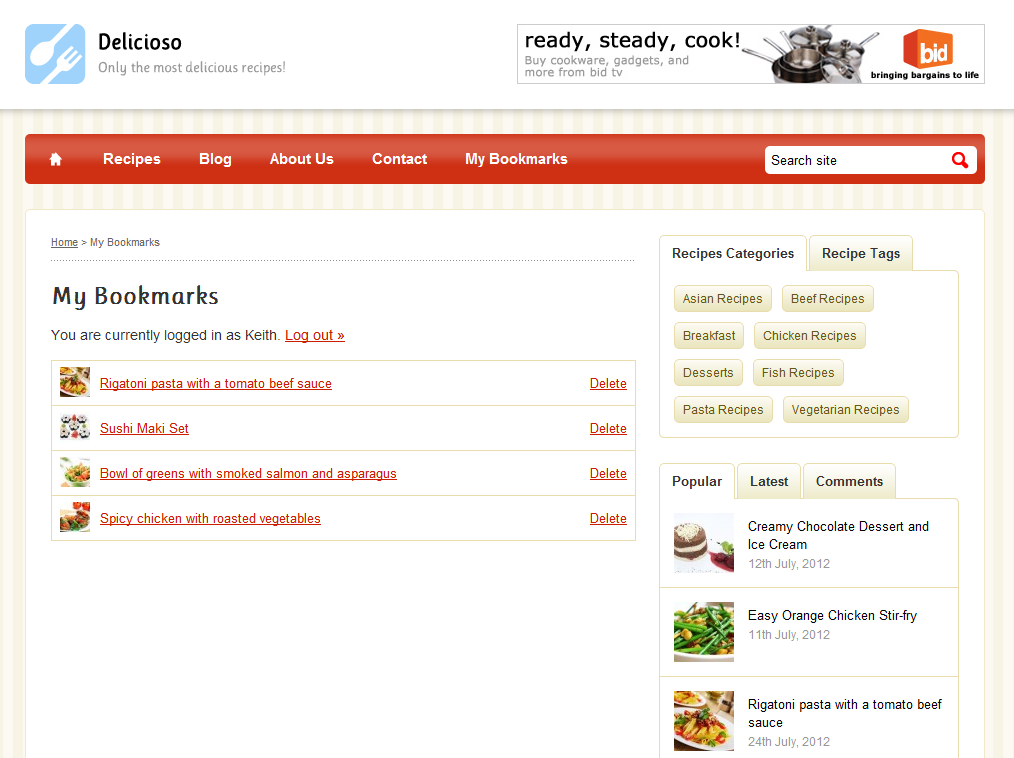
Task: Open the Creamy Chocolate Dessert thumbnail
Action: (x=703, y=540)
